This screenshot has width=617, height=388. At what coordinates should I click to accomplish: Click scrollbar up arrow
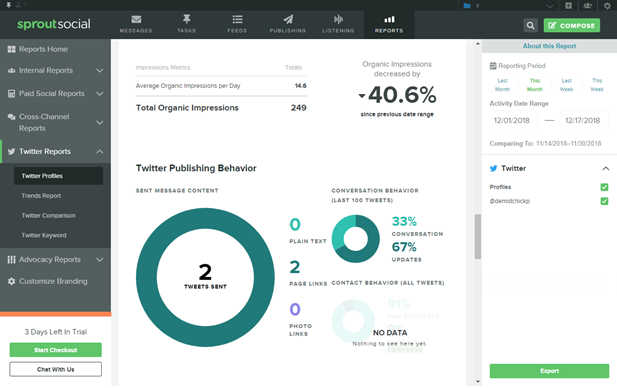pyautogui.click(x=478, y=44)
